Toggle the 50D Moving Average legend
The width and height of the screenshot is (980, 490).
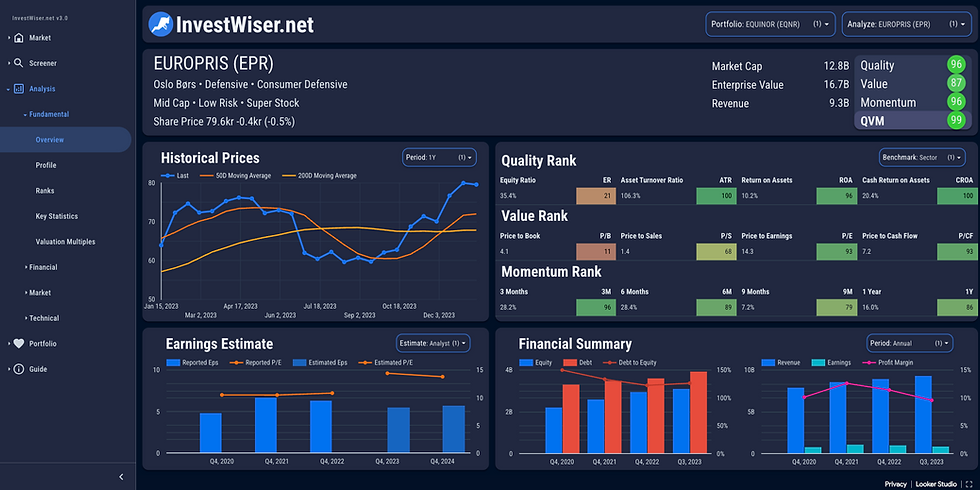235,176
